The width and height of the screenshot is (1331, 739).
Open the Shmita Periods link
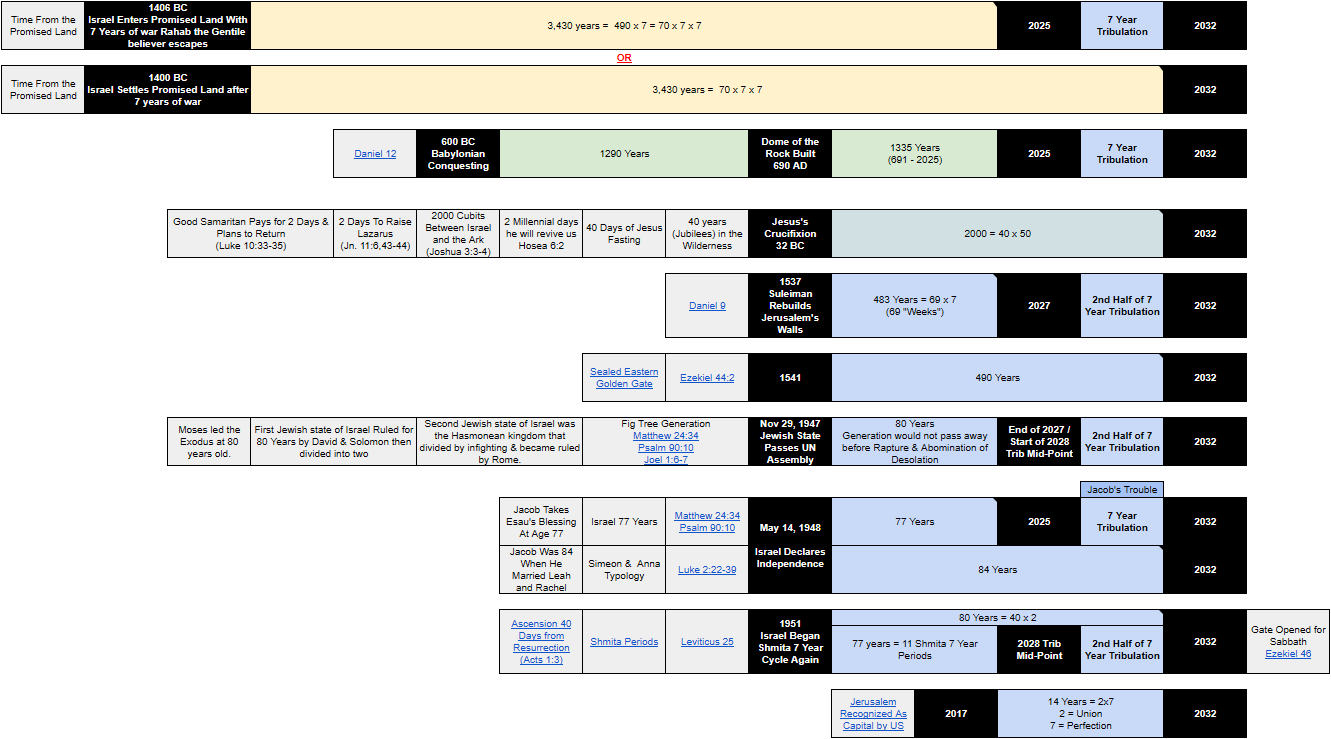[x=624, y=642]
